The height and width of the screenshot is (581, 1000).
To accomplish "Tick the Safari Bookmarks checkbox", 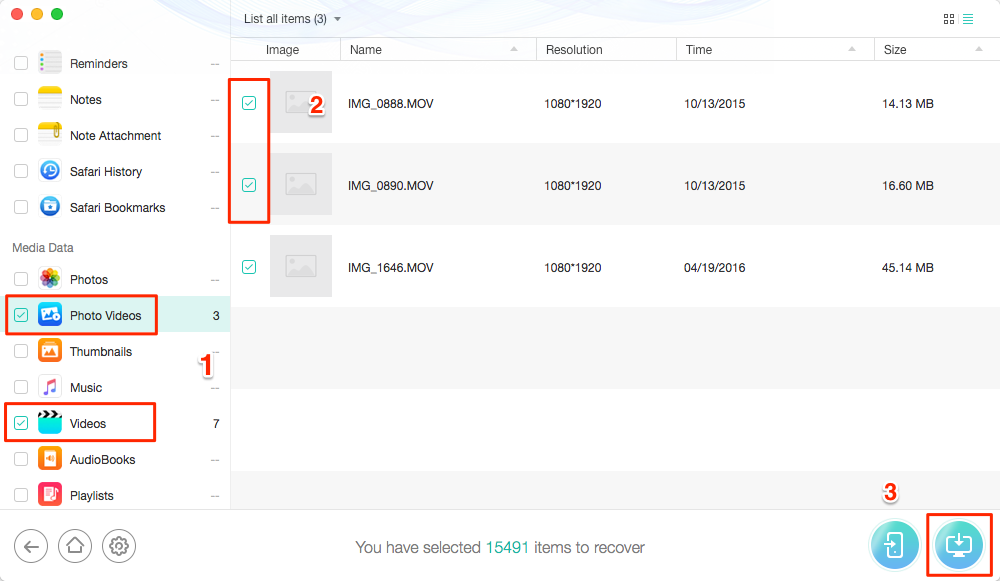I will pos(21,207).
